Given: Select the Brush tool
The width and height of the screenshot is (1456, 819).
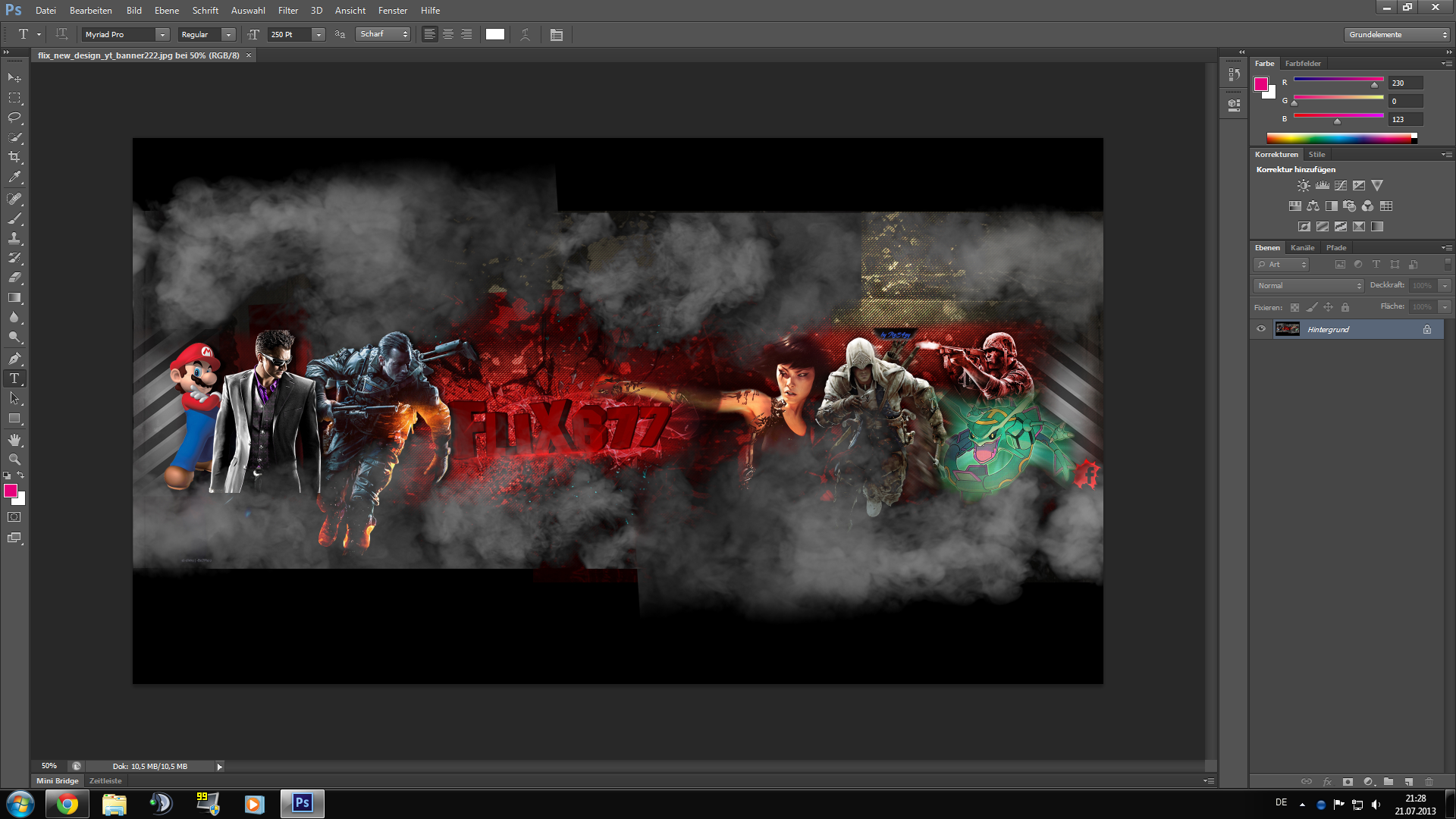Looking at the screenshot, I should pos(14,218).
